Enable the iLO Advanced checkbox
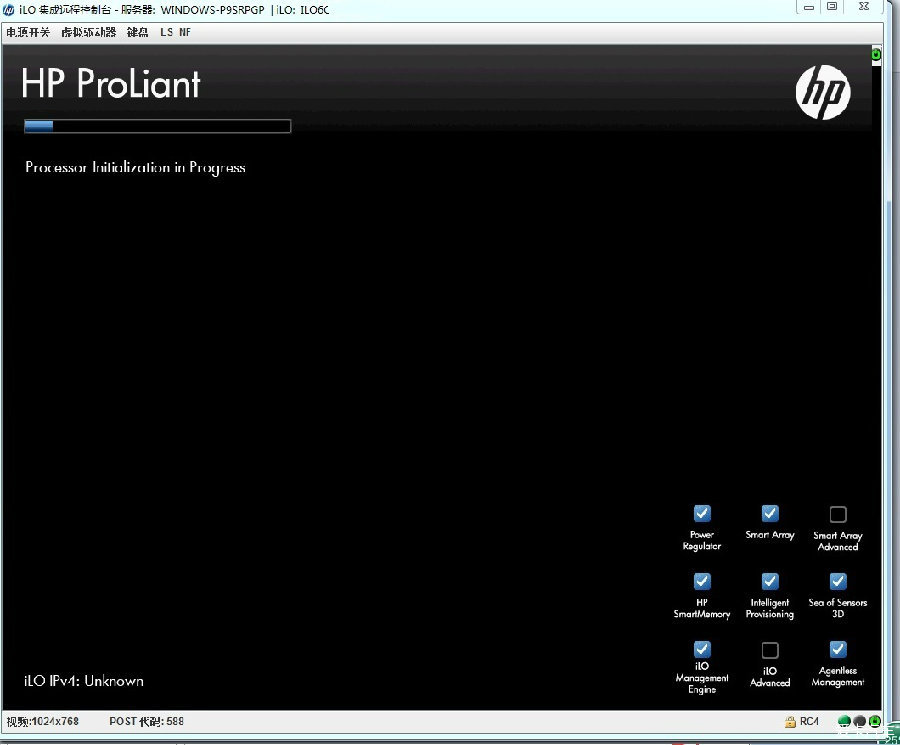The width and height of the screenshot is (900, 745). (770, 650)
